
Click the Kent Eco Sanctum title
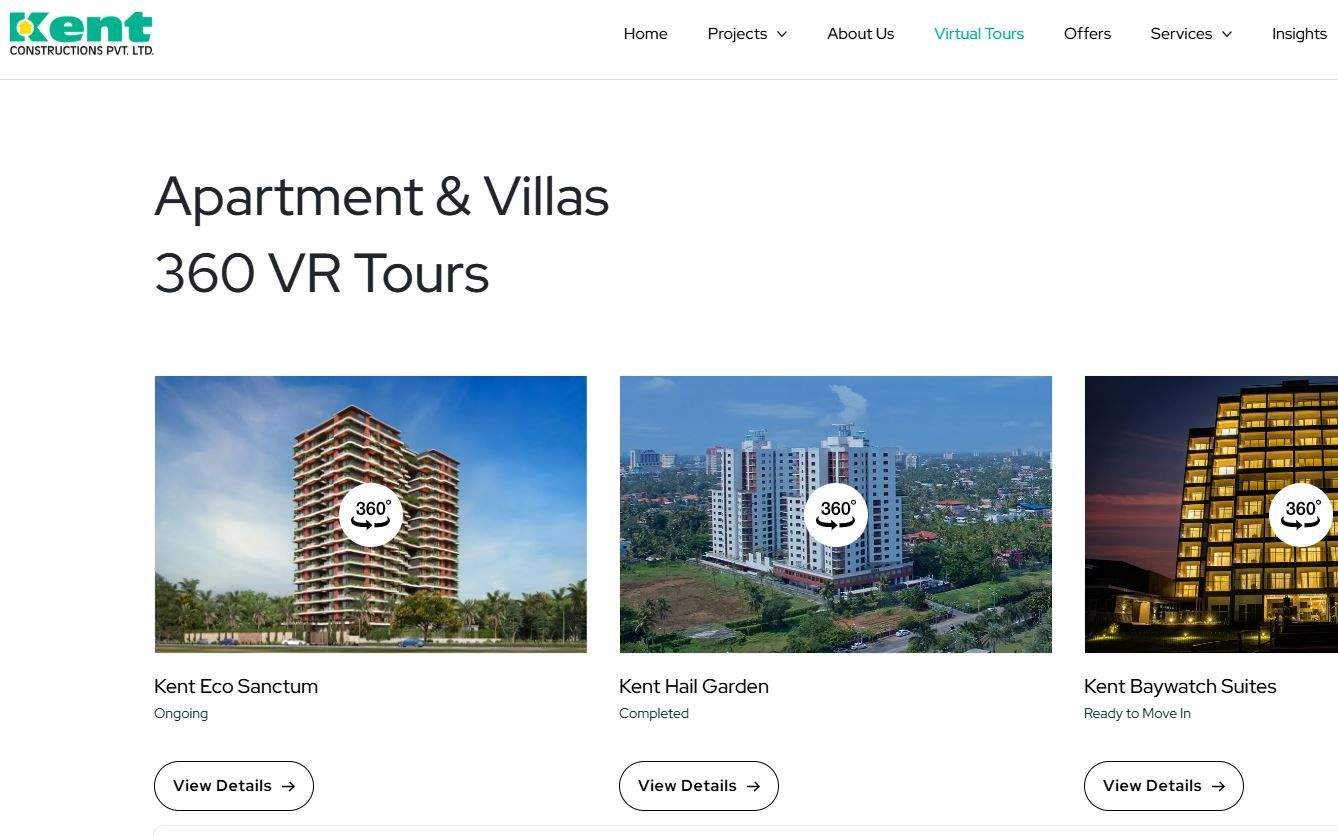point(236,686)
